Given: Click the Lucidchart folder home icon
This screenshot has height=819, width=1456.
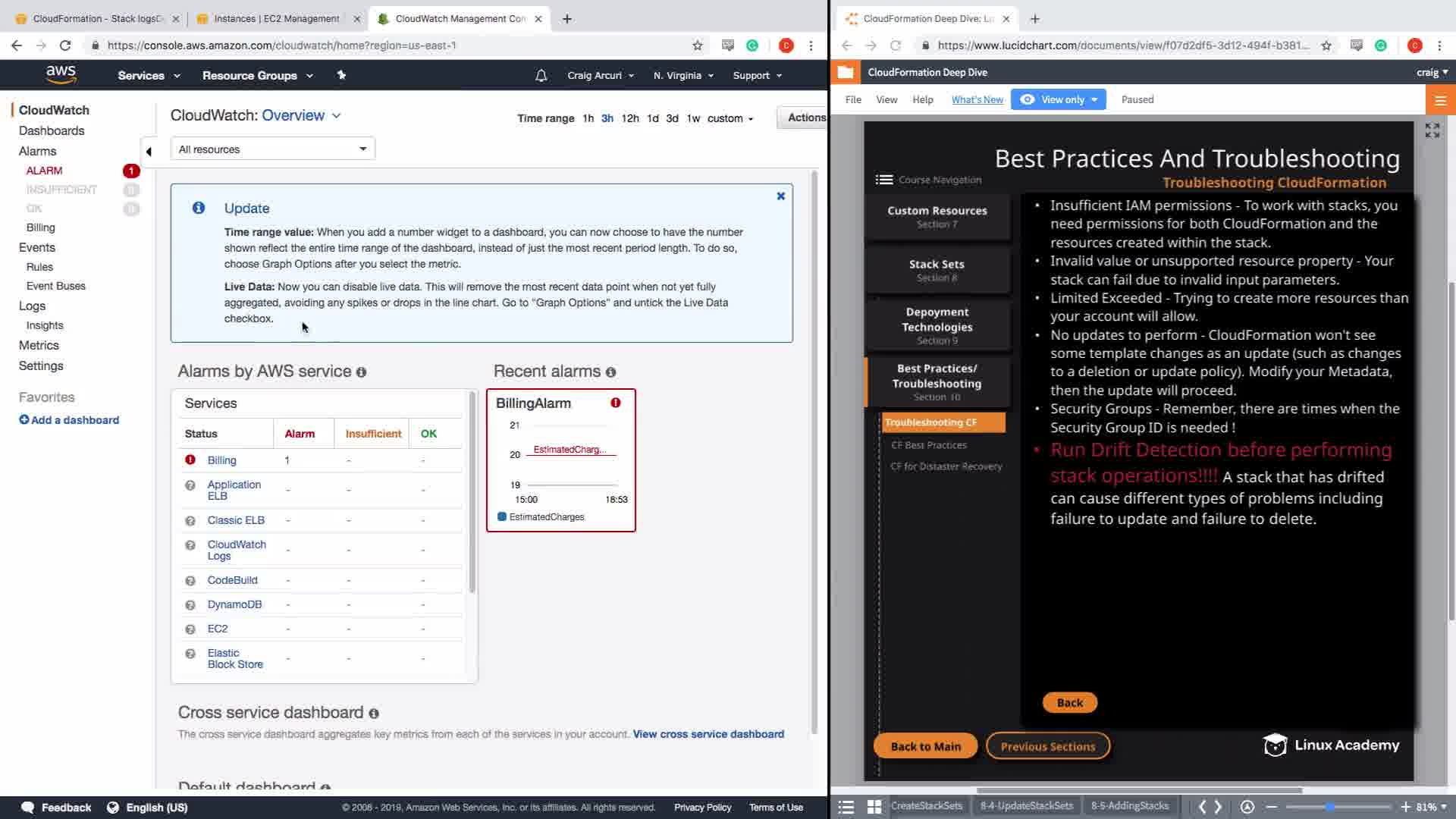Looking at the screenshot, I should click(845, 72).
